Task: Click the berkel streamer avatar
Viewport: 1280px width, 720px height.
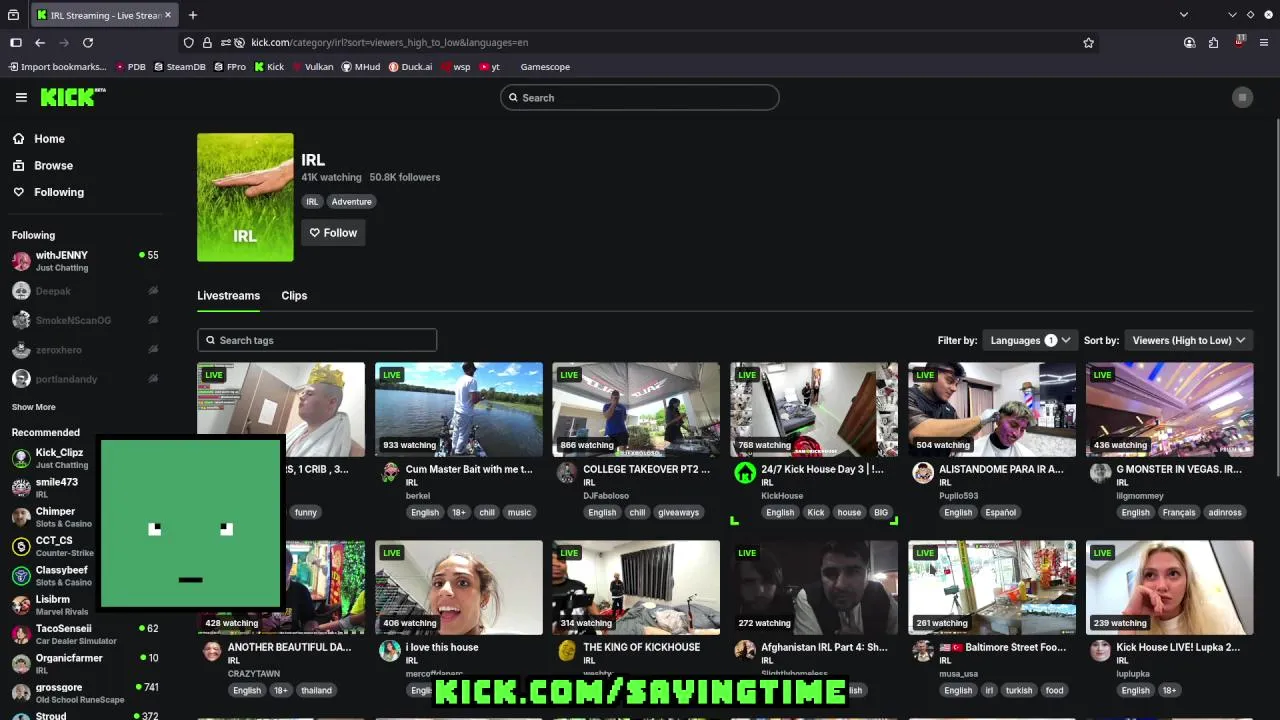Action: click(x=390, y=472)
